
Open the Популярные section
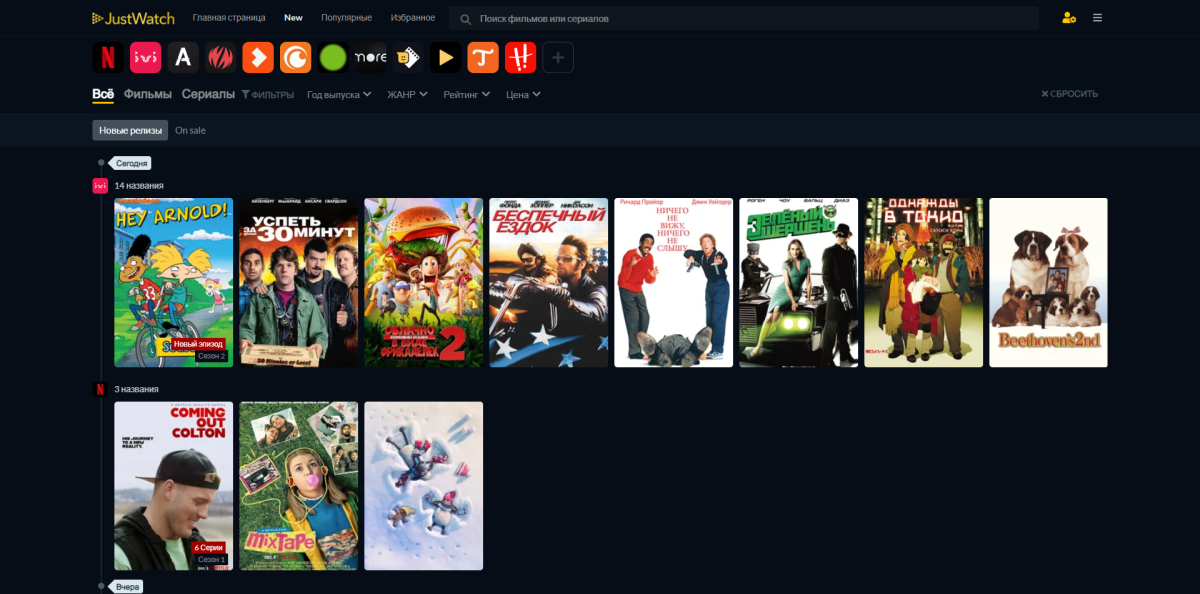pos(347,18)
